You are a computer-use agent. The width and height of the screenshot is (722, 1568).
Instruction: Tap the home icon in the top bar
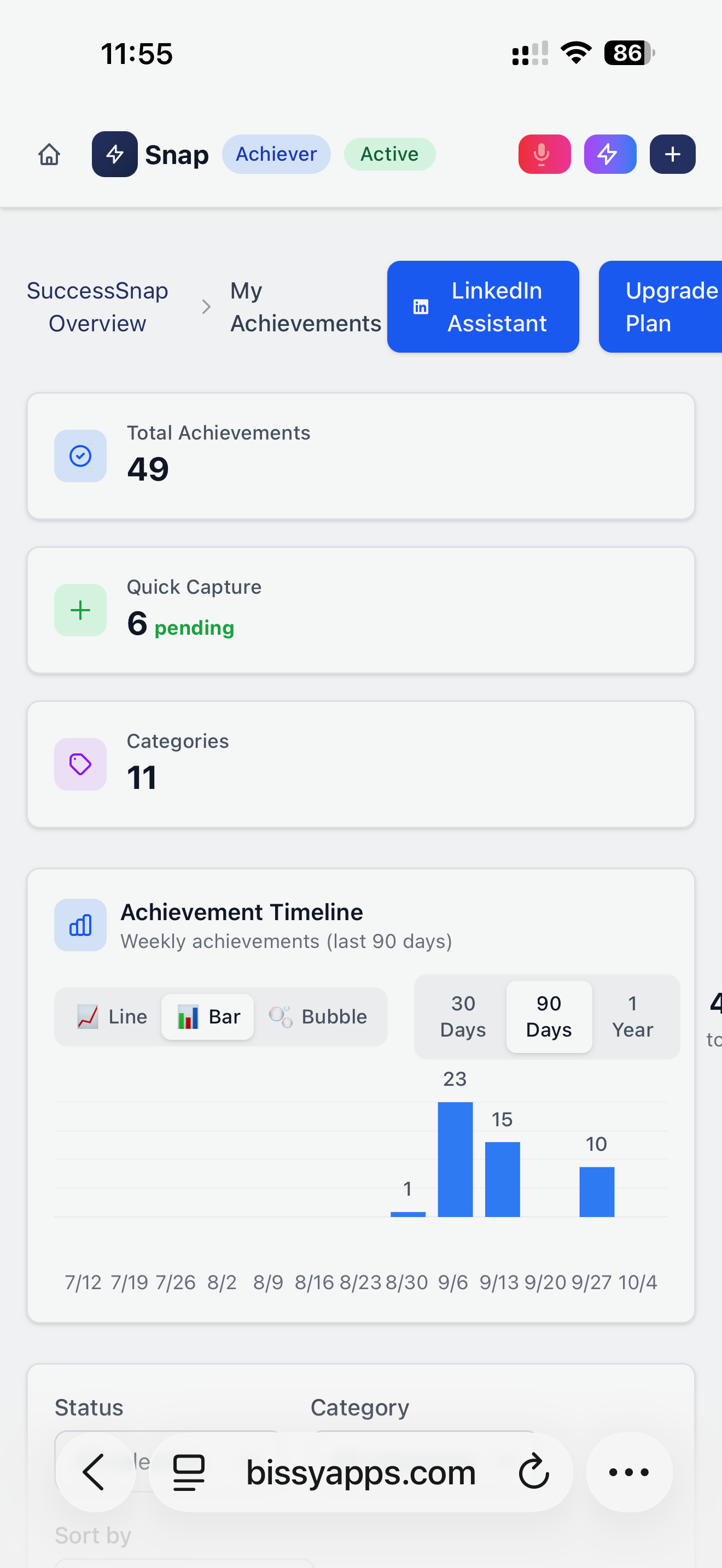(x=49, y=155)
